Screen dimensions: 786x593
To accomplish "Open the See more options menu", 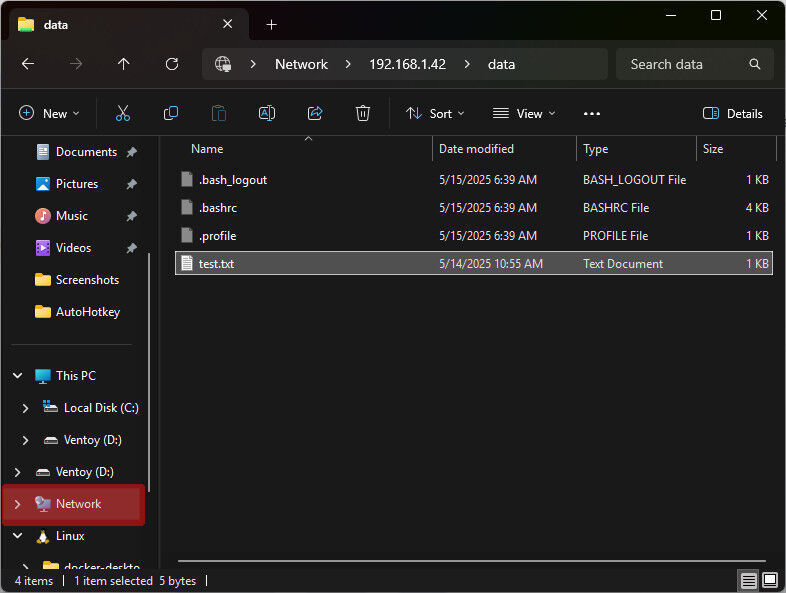I will (x=592, y=114).
